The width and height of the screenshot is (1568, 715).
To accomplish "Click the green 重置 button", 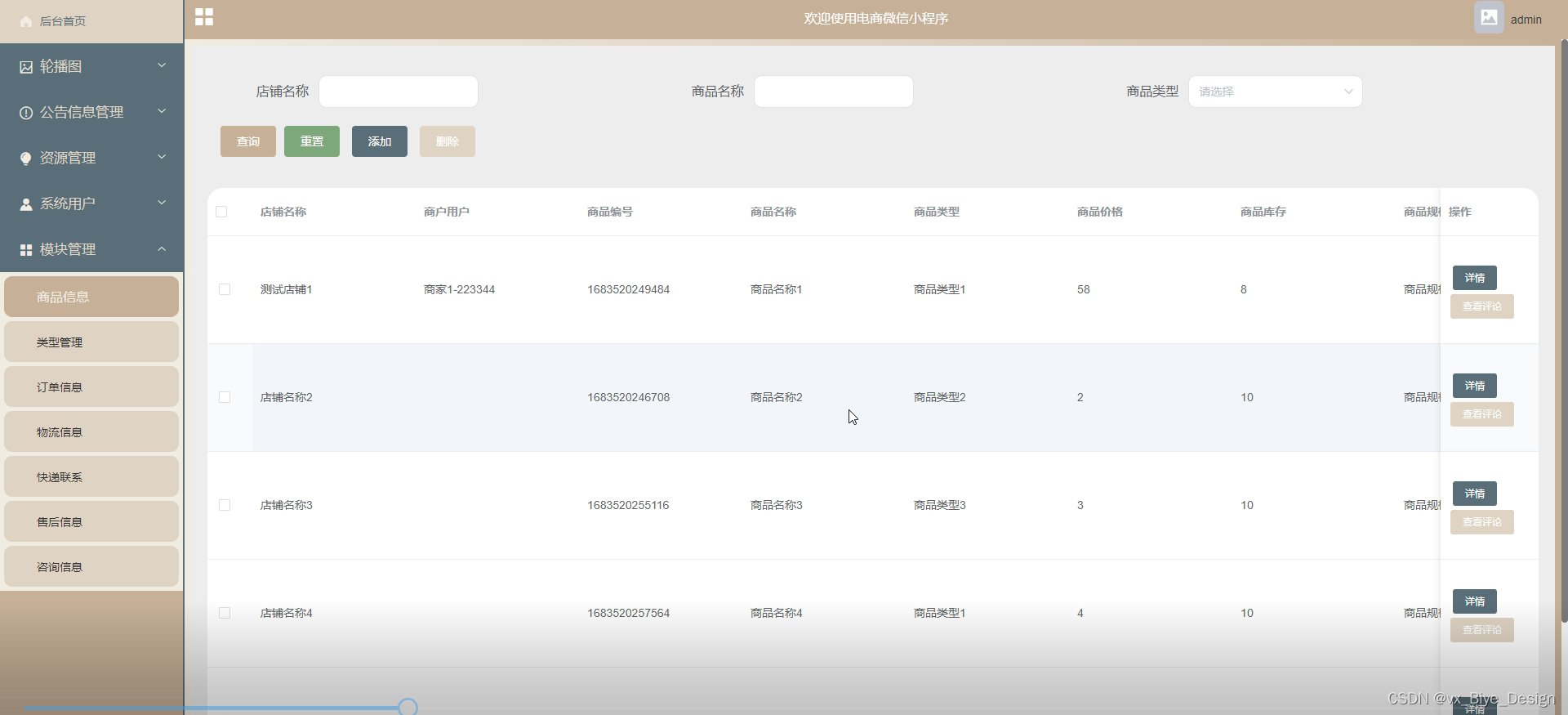I will (x=312, y=141).
